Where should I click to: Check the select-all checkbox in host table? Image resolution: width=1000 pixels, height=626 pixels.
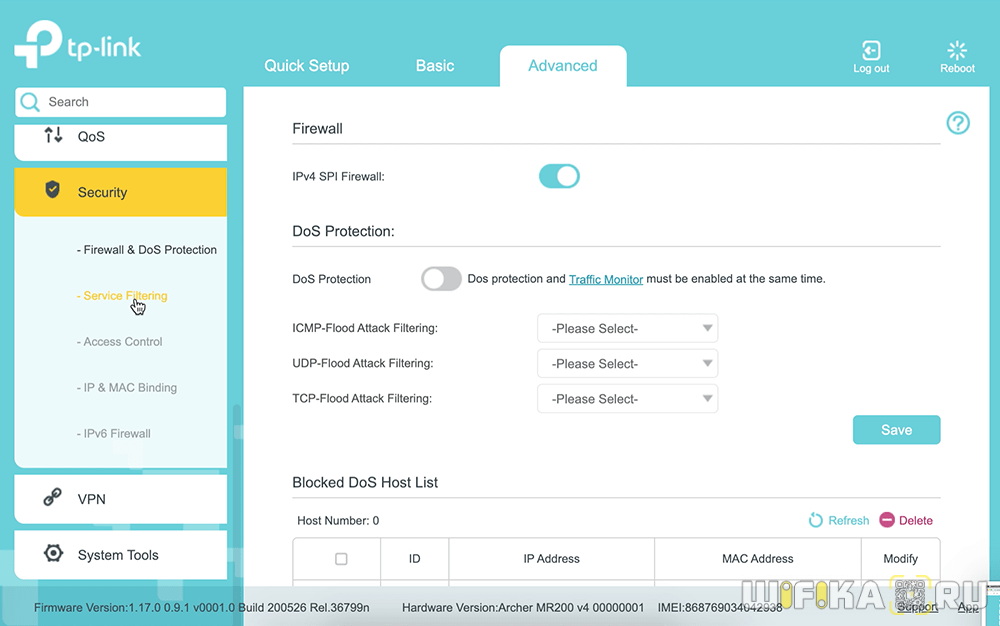(x=341, y=559)
